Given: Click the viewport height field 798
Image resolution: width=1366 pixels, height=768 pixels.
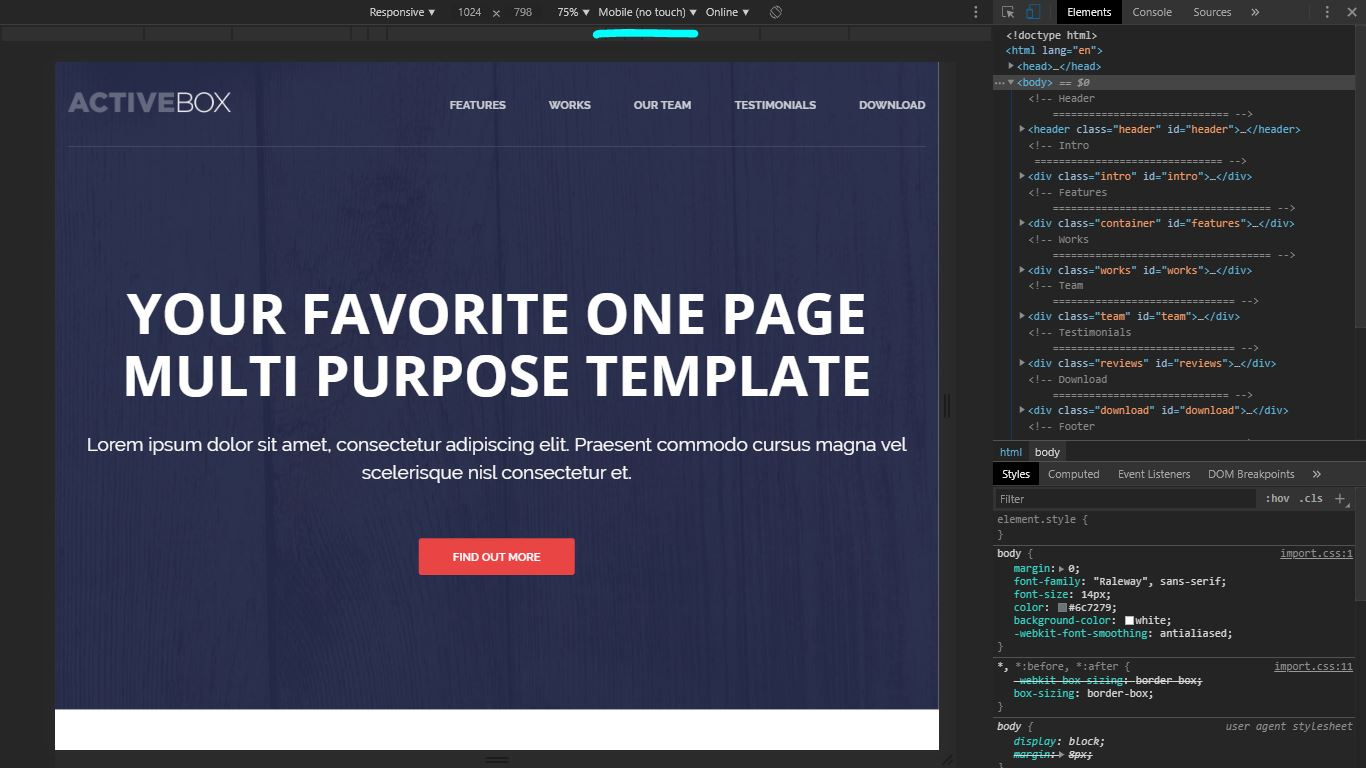Looking at the screenshot, I should pyautogui.click(x=523, y=12).
